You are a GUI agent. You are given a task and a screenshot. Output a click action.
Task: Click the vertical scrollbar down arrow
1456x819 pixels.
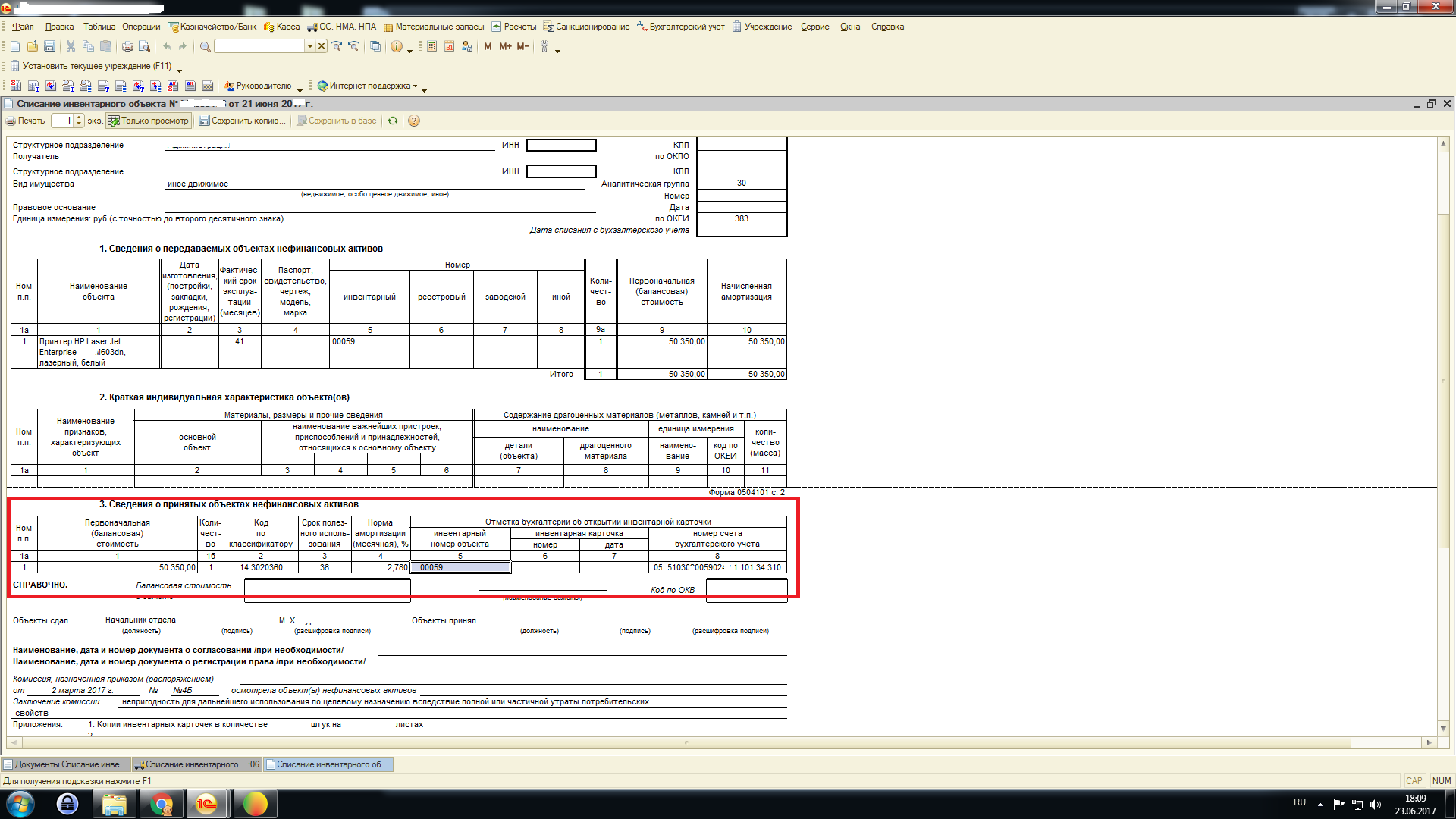pyautogui.click(x=1443, y=729)
